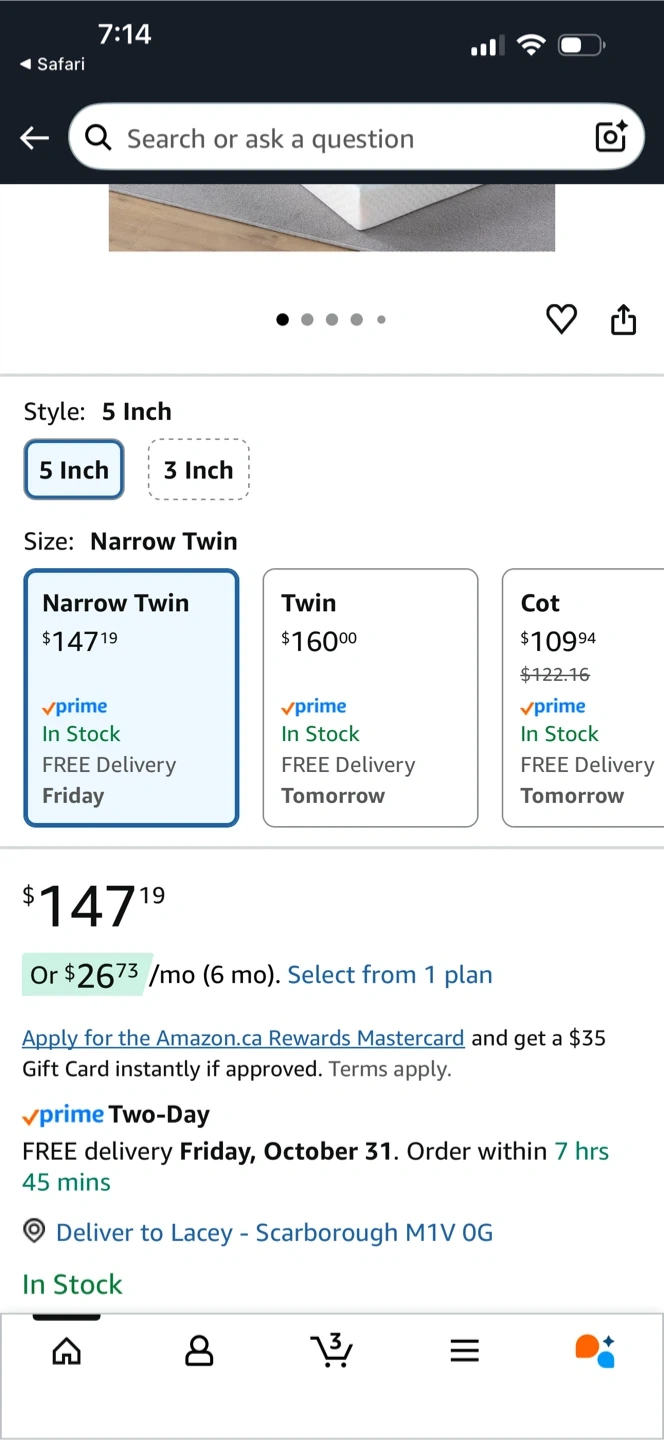
Task: Open the account profile icon
Action: (199, 1351)
